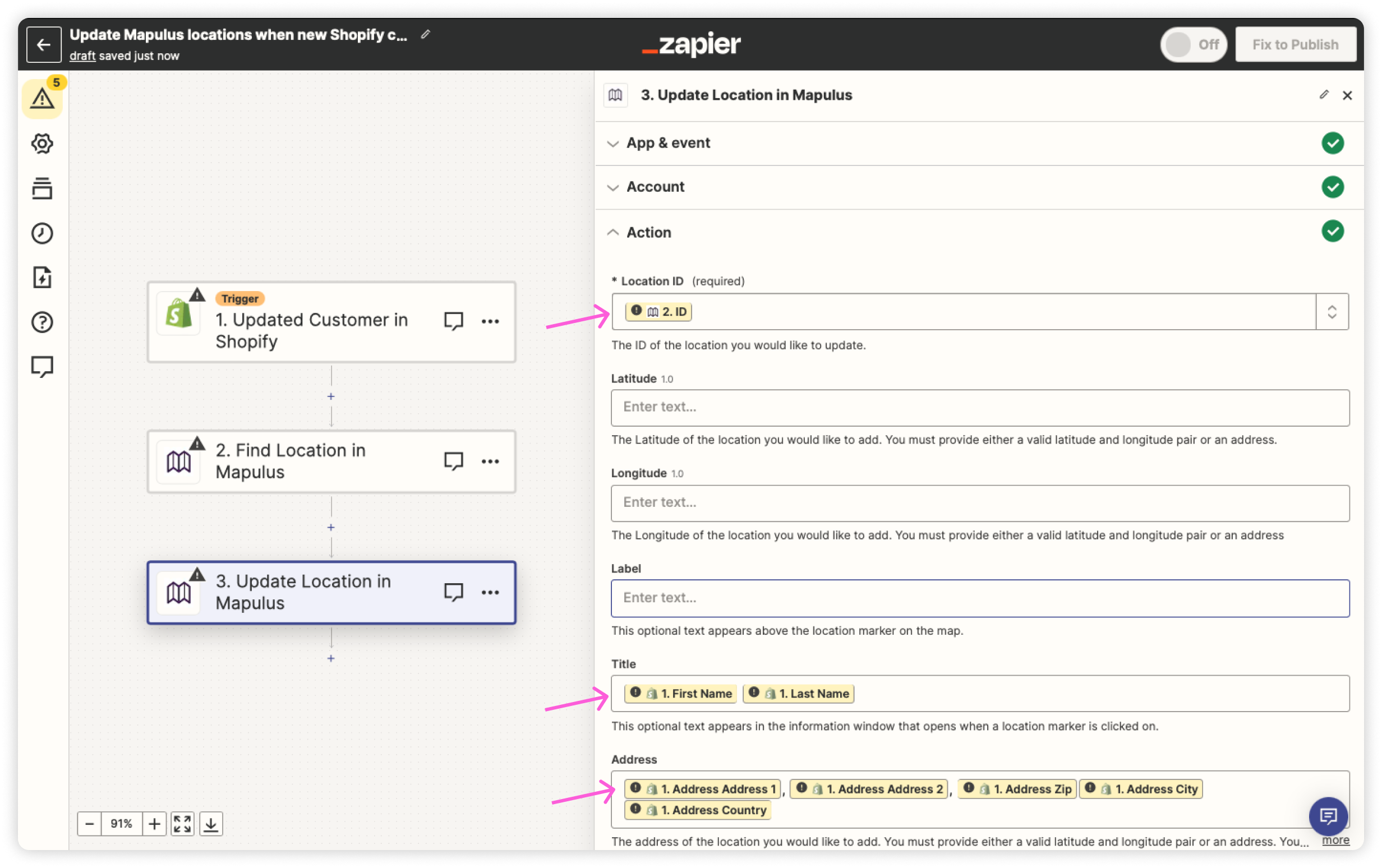Open the chat support bubble

pos(1328,816)
